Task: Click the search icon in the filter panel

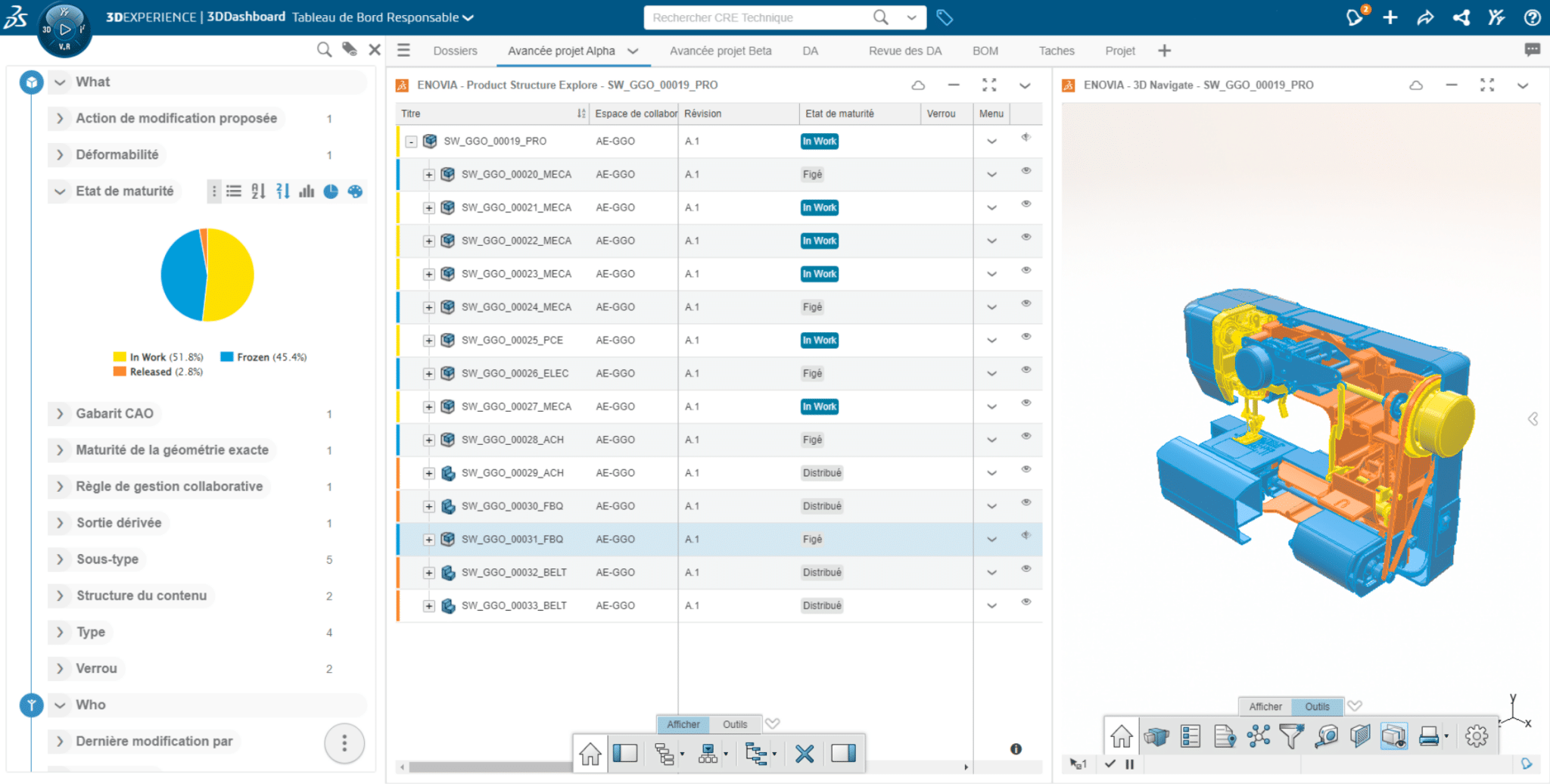Action: click(324, 50)
